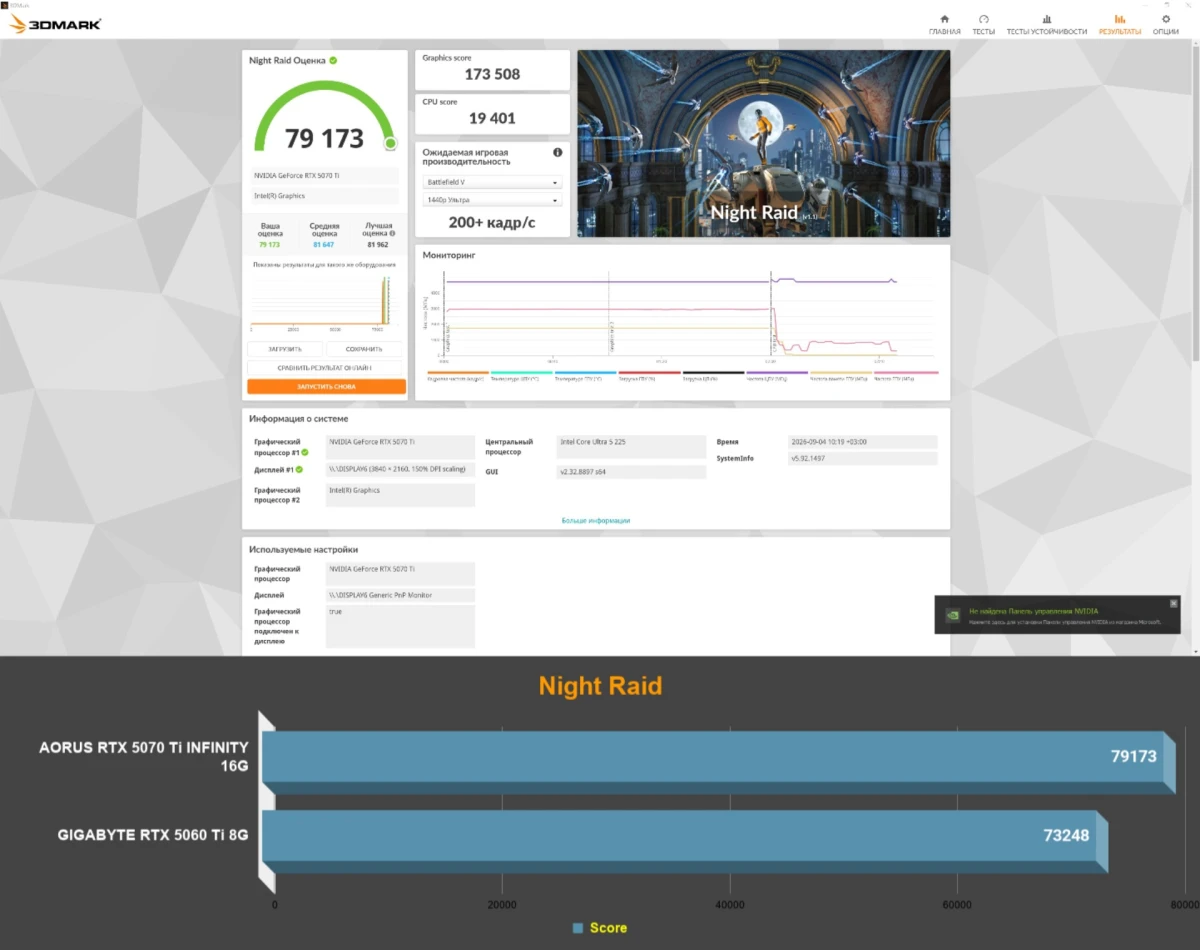Click the SystemInfo version v5.92.1497
1200x950 pixels.
click(863, 459)
